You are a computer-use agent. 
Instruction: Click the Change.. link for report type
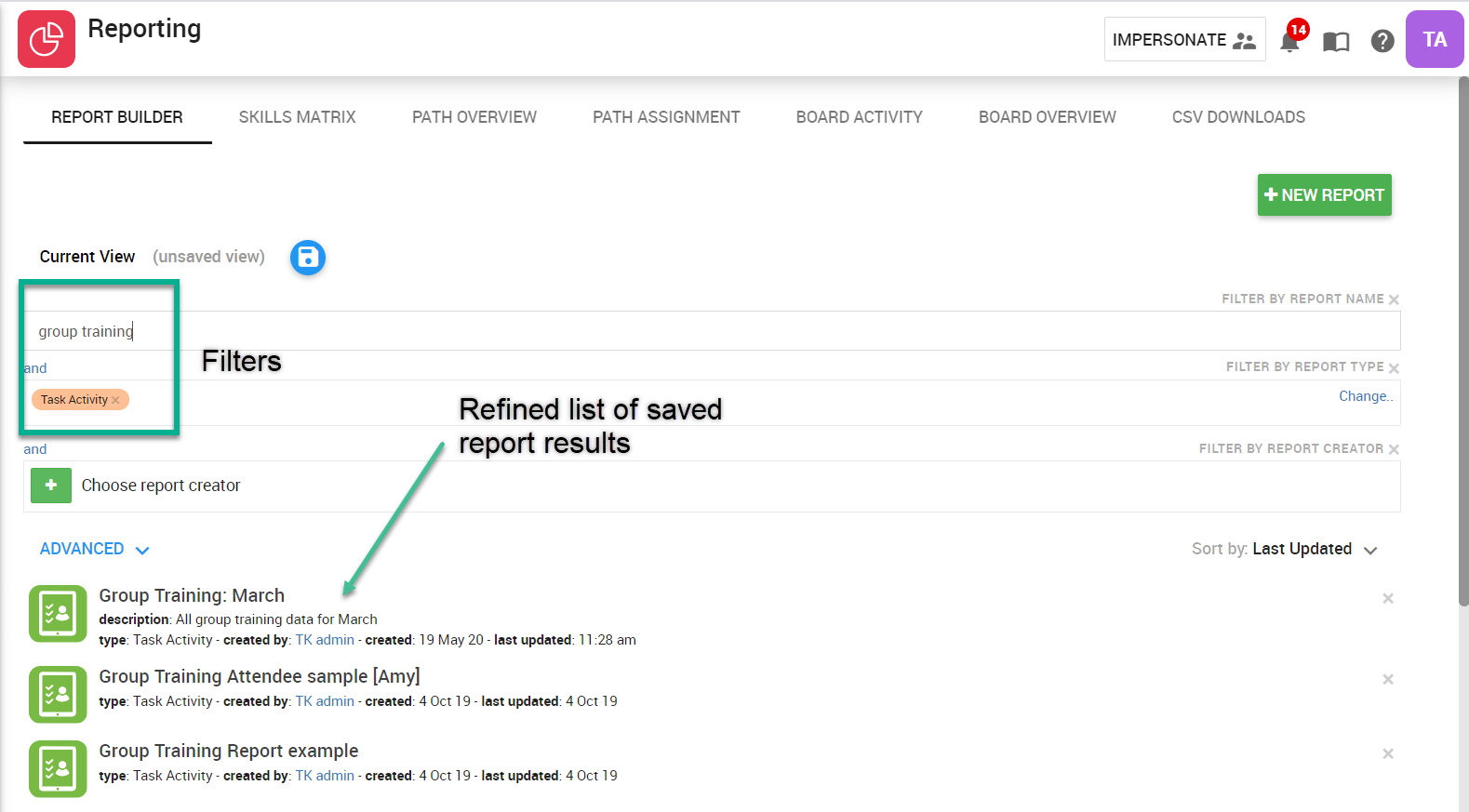pos(1366,396)
